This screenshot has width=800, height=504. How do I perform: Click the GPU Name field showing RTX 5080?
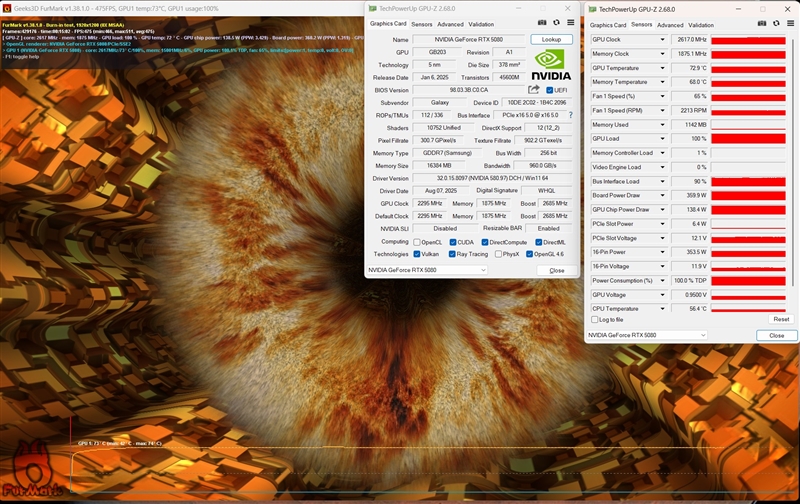pyautogui.click(x=468, y=39)
